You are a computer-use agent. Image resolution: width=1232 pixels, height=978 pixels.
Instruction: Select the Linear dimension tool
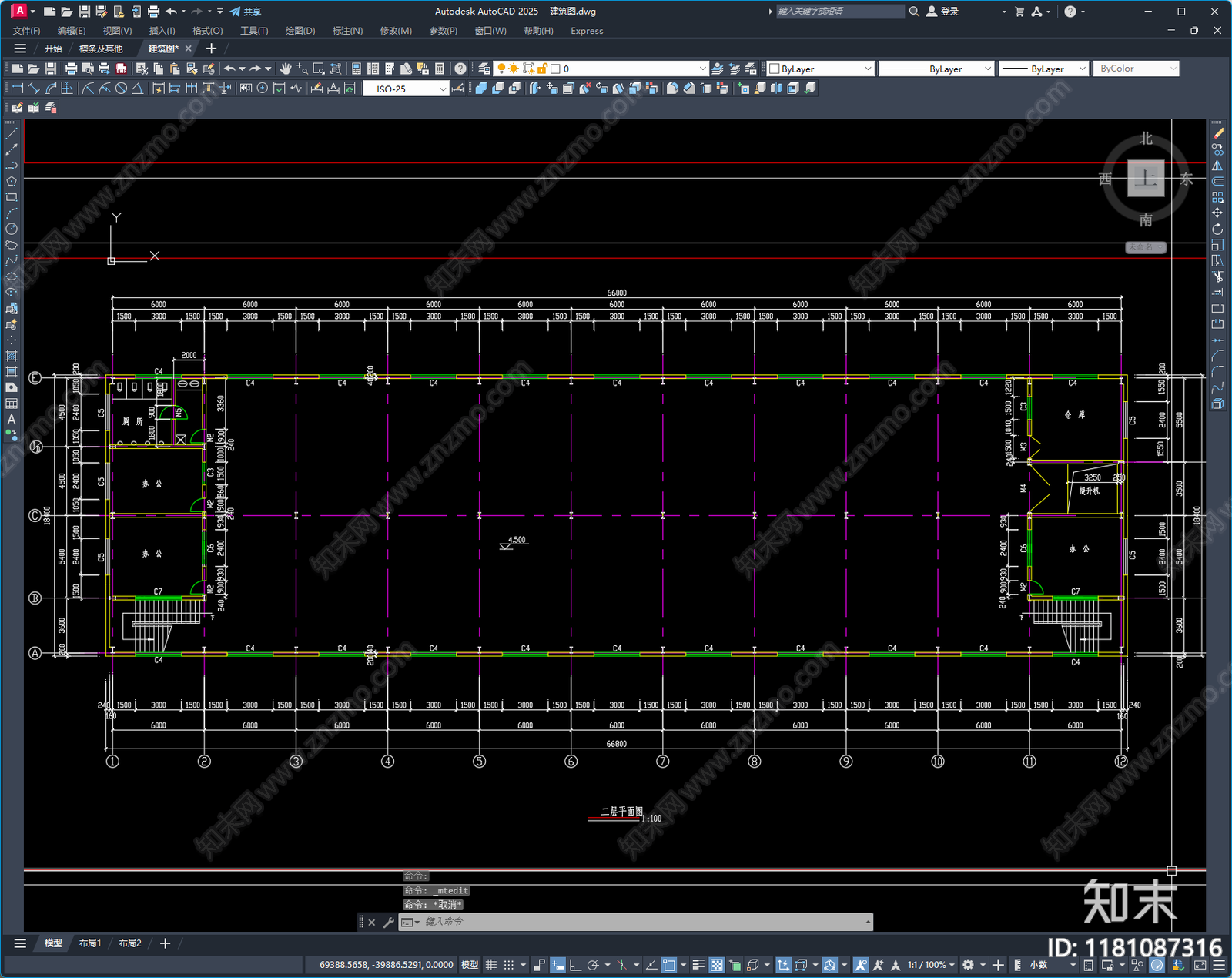point(17,89)
